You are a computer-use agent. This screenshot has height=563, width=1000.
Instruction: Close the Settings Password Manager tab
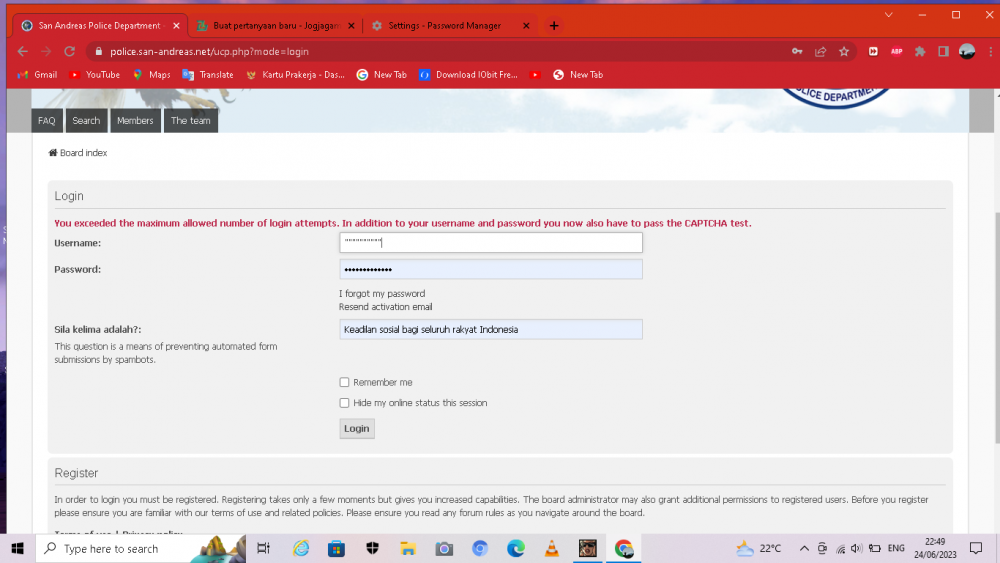526,26
